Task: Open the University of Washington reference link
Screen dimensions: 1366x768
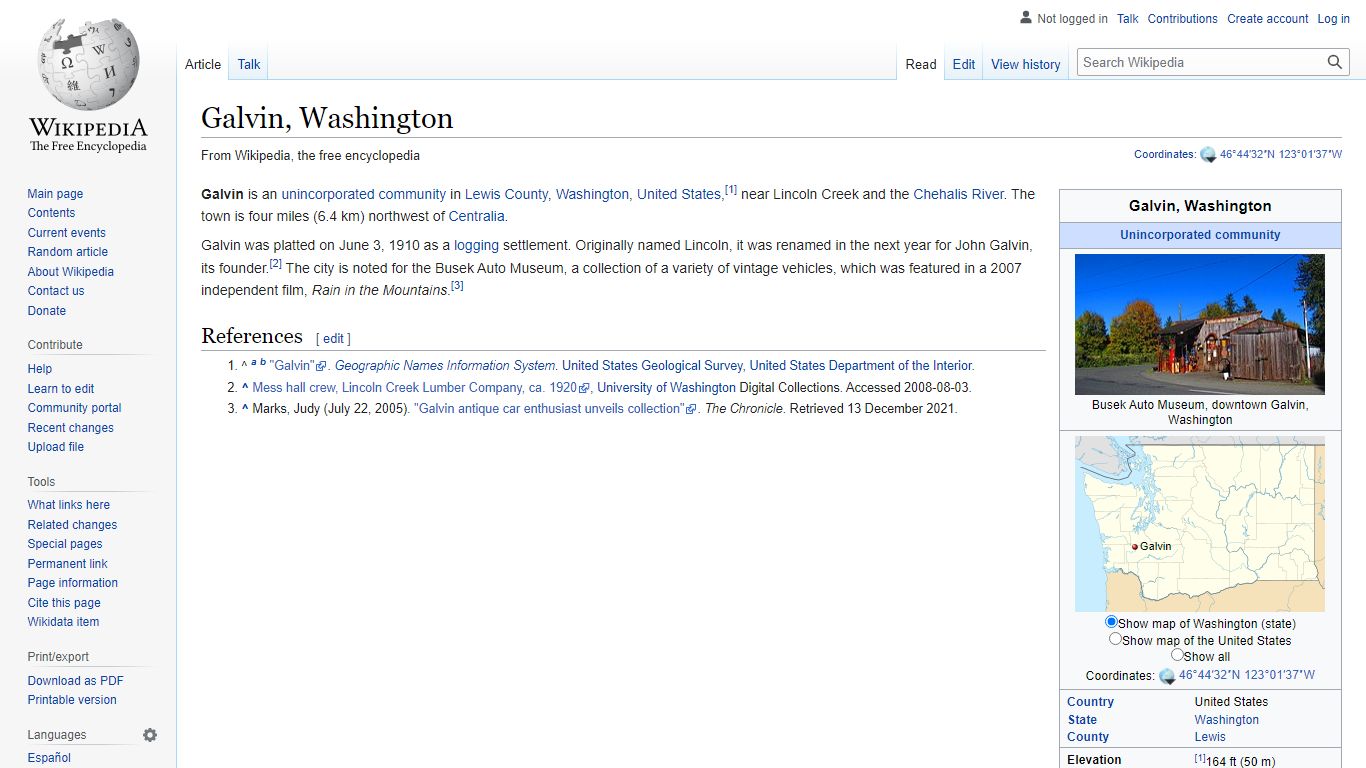Action: [x=666, y=388]
